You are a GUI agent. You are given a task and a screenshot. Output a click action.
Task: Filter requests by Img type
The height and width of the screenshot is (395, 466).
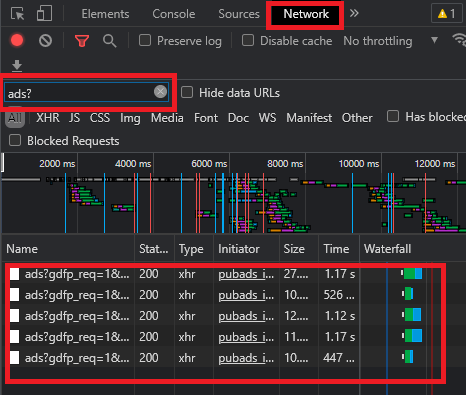pyautogui.click(x=130, y=118)
